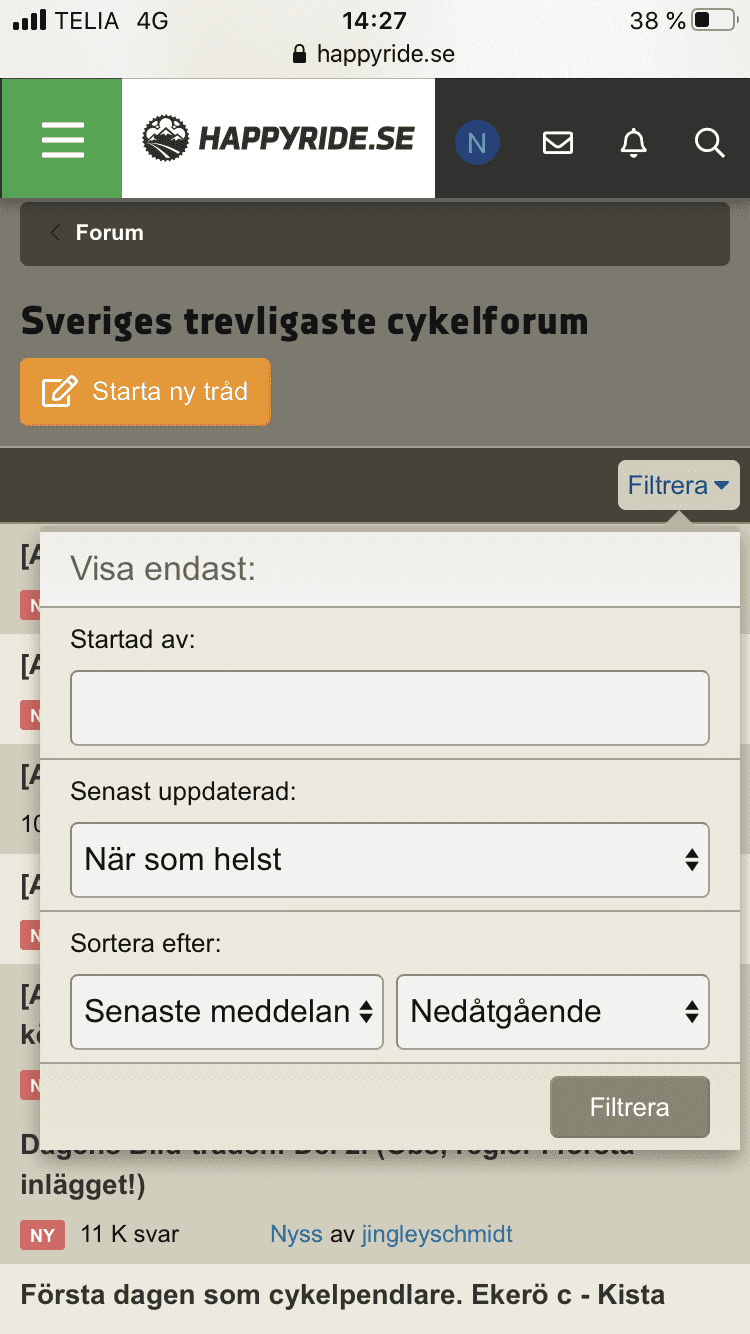Tap the pencil icon on Starta ny tråd
This screenshot has width=750, height=1334.
pos(59,391)
